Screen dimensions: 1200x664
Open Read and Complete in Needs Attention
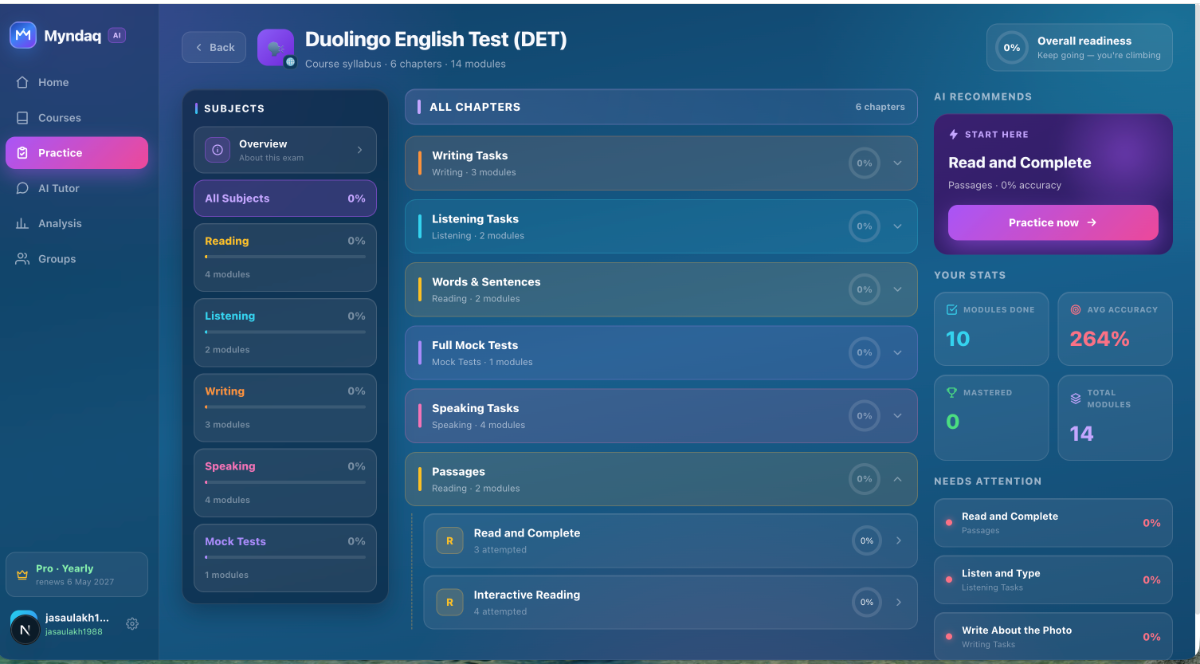click(x=1053, y=523)
